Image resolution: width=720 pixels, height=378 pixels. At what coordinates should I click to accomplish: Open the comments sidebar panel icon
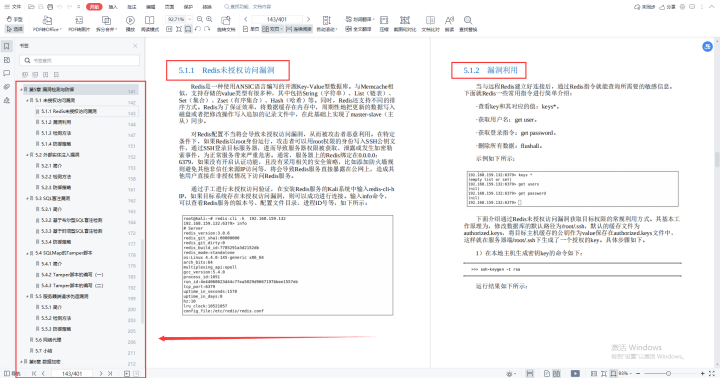pyautogui.click(x=6, y=73)
